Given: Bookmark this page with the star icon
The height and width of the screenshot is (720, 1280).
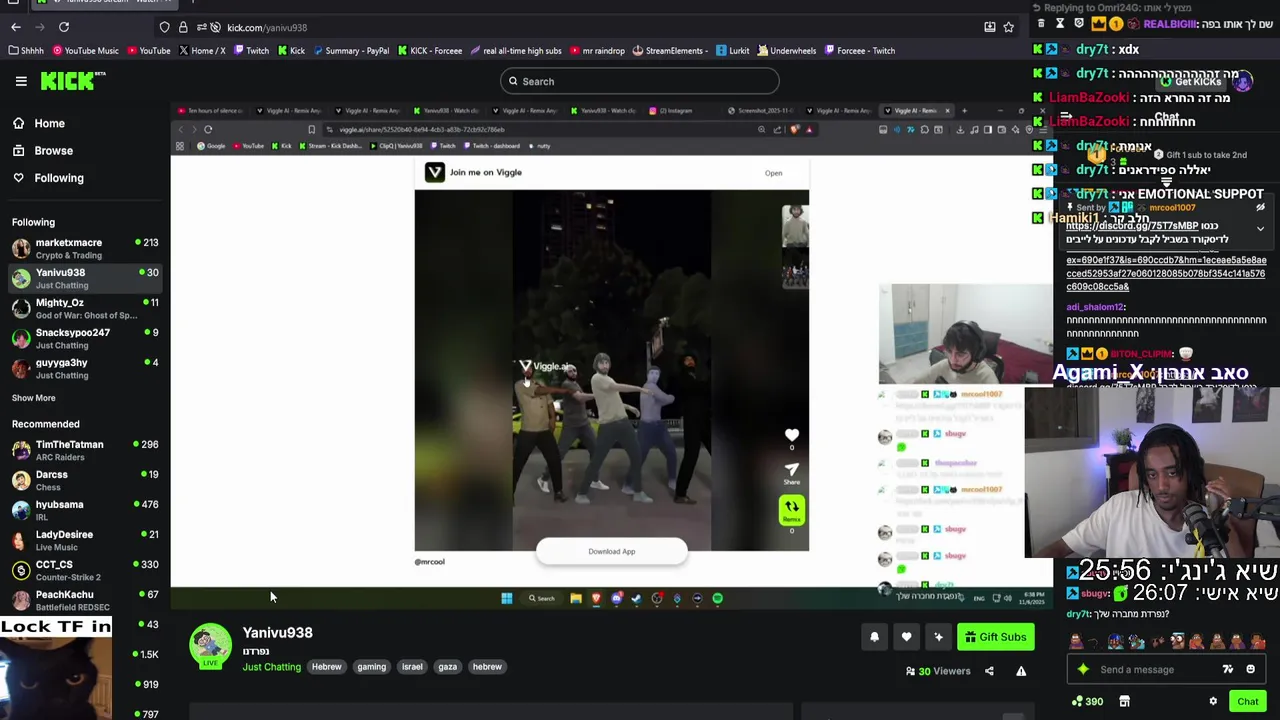Looking at the screenshot, I should click(1008, 27).
